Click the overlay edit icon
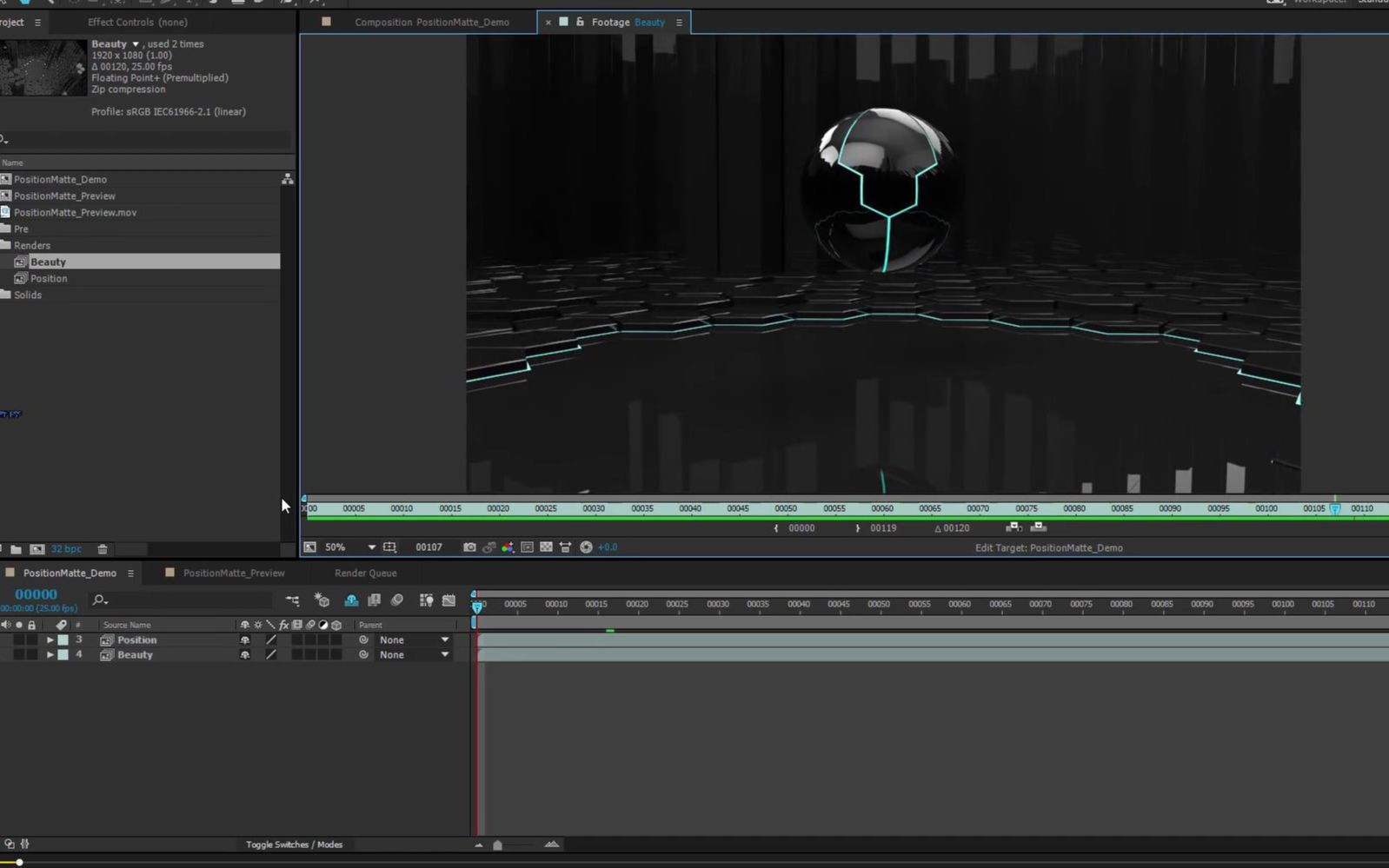This screenshot has height=868, width=1389. (x=1038, y=527)
